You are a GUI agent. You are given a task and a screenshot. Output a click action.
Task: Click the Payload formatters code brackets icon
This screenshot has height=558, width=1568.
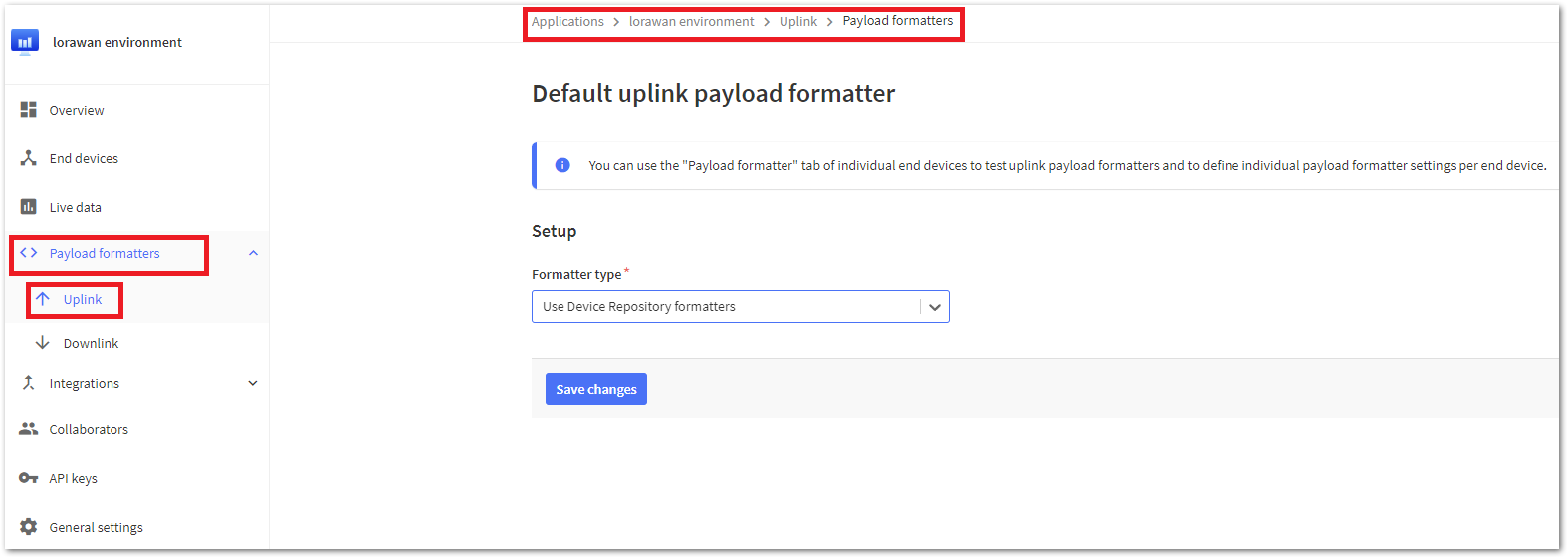point(29,253)
